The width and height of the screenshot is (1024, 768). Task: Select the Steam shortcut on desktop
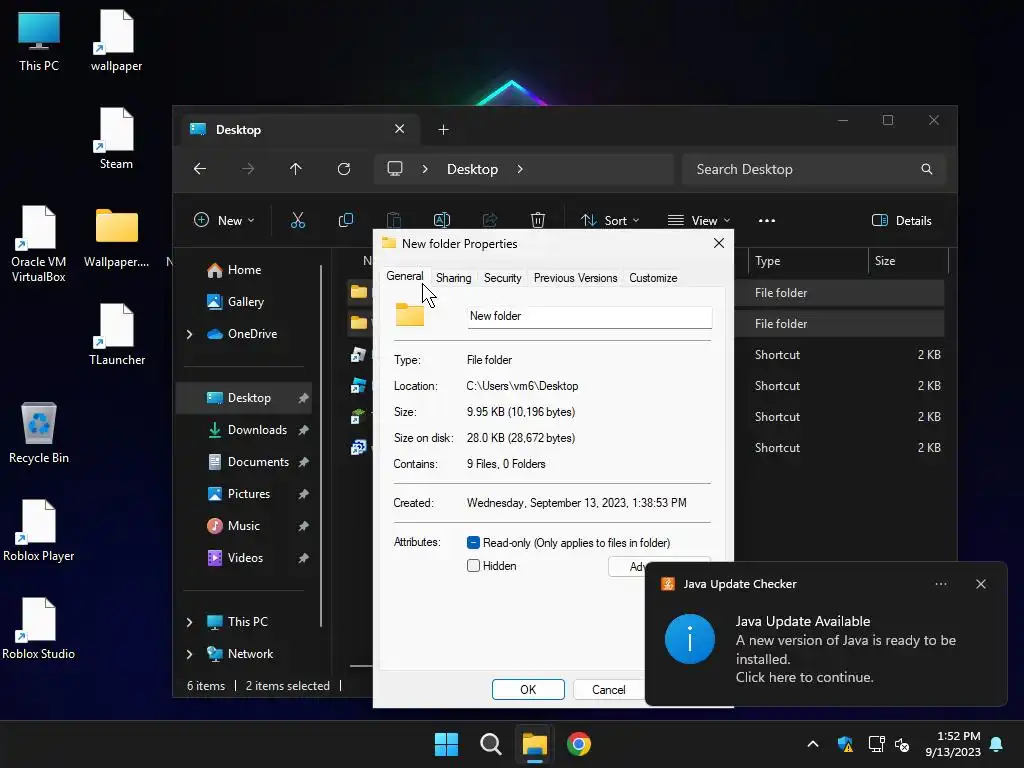point(116,139)
